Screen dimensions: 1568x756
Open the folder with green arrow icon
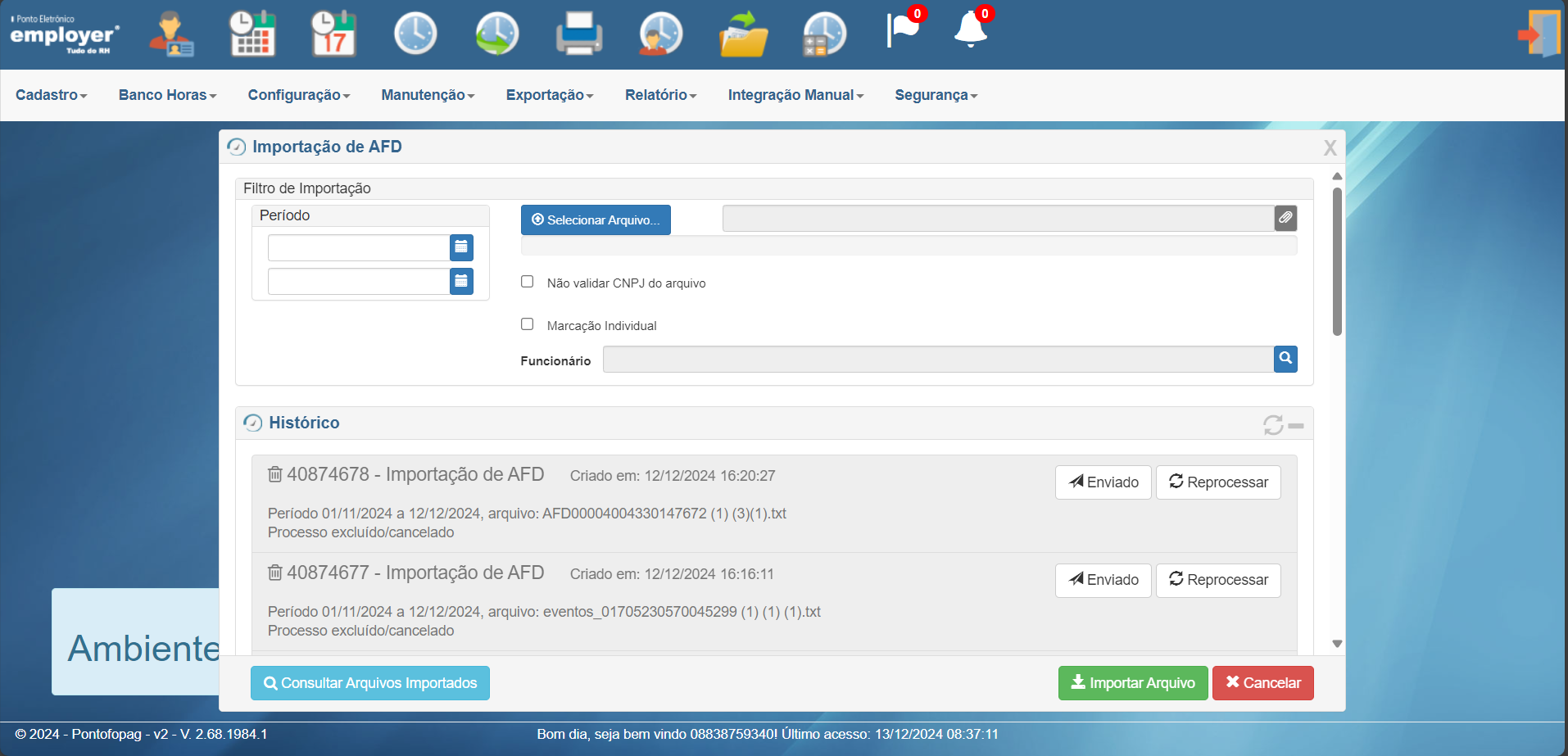(743, 34)
